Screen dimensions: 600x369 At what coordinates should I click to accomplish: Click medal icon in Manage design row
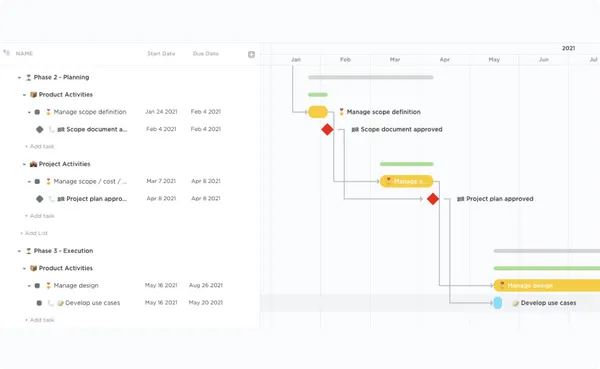[x=48, y=285]
